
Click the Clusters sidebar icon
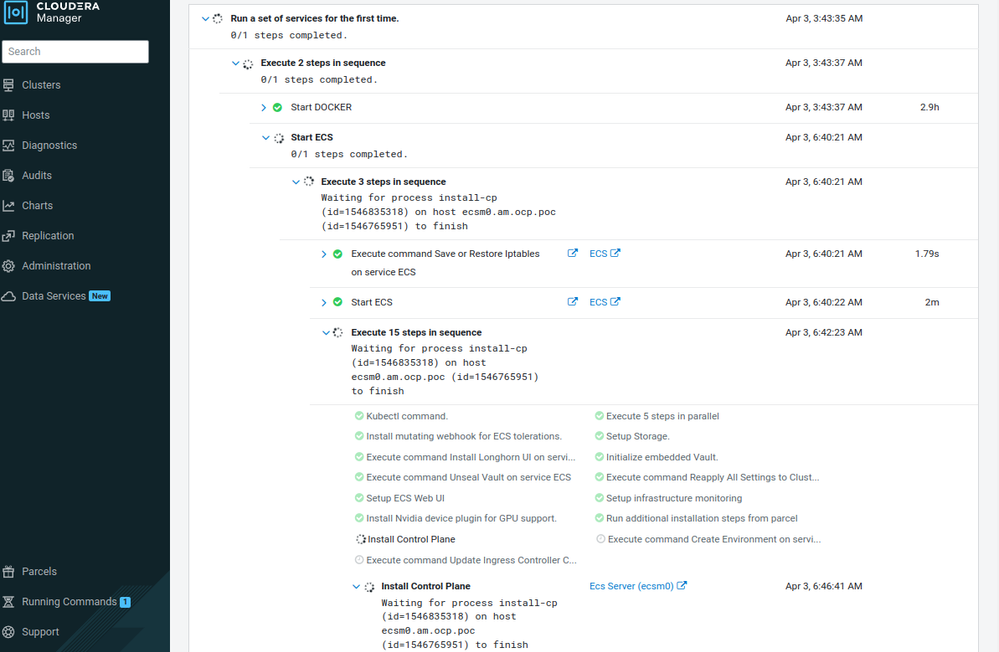pyautogui.click(x=8, y=85)
